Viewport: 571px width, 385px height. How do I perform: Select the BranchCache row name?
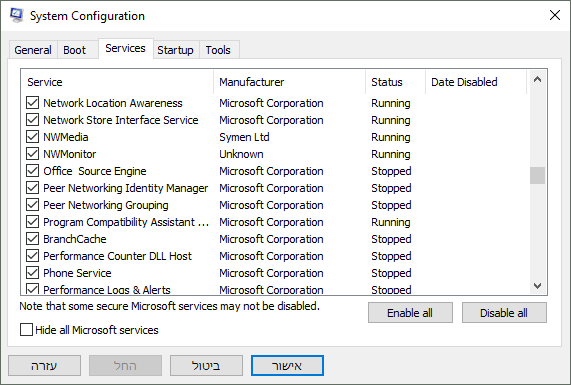tap(75, 239)
